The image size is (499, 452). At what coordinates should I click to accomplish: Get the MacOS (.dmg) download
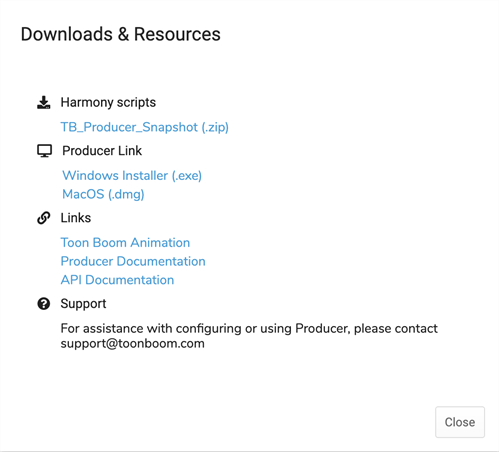click(103, 194)
